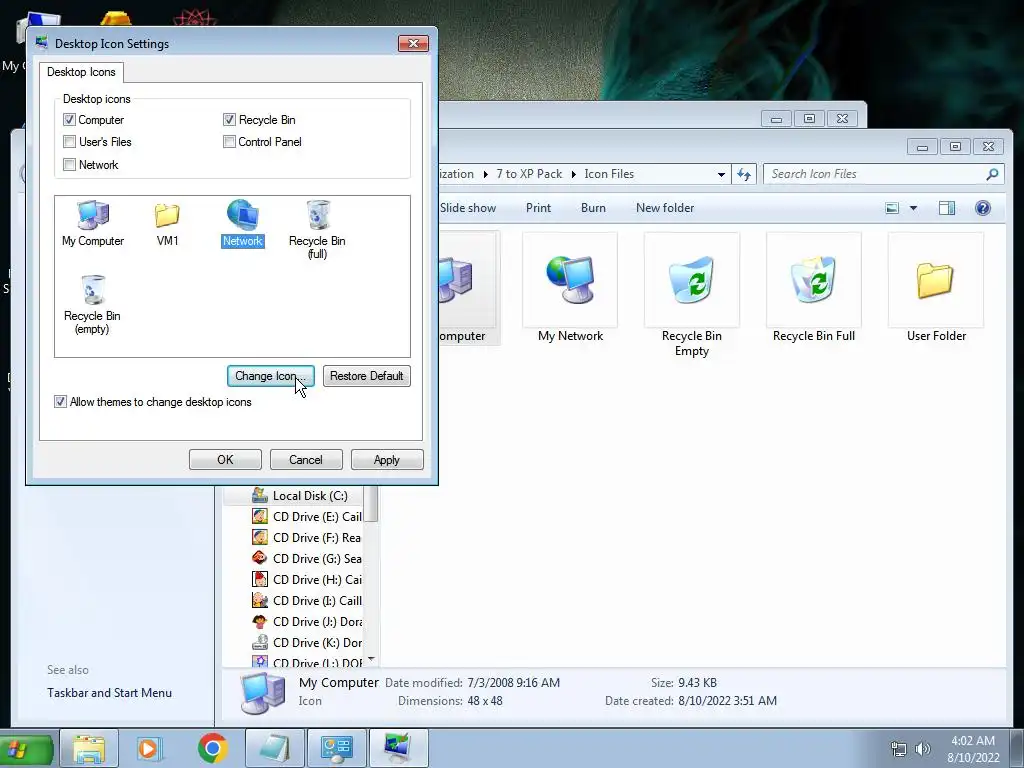
Task: Enable the User's Files checkbox
Action: tap(69, 142)
